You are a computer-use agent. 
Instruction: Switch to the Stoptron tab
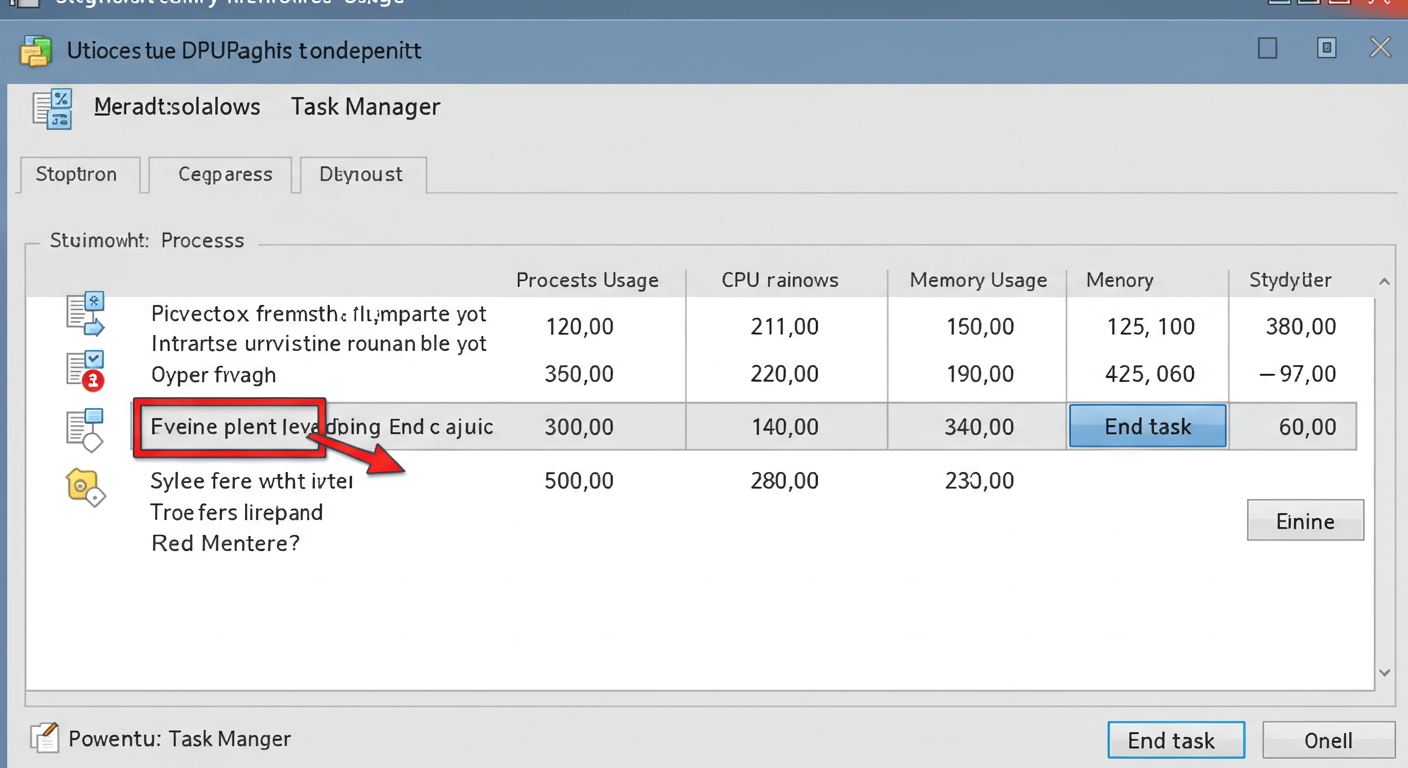coord(79,174)
